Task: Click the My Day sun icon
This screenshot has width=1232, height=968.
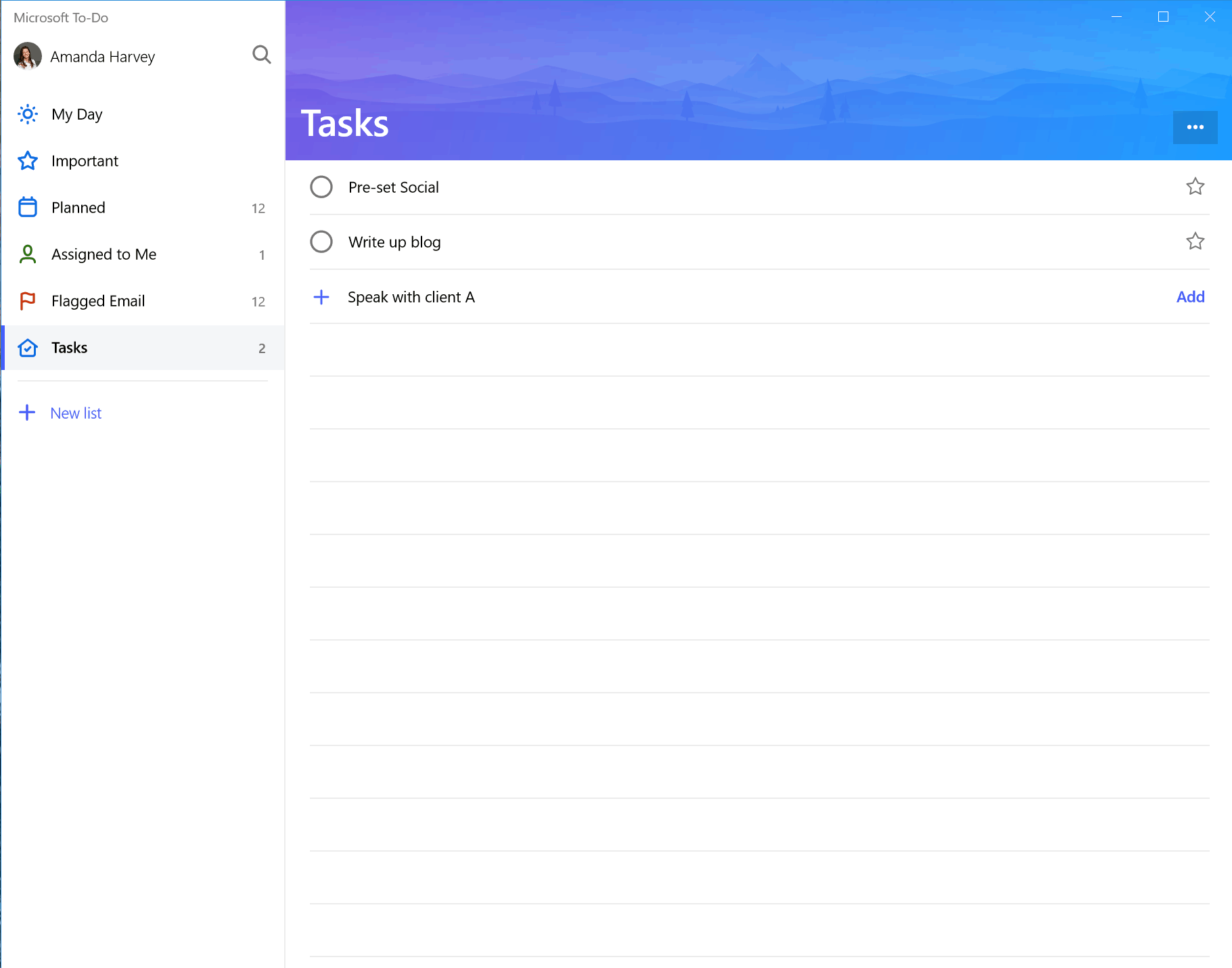Action: (28, 114)
